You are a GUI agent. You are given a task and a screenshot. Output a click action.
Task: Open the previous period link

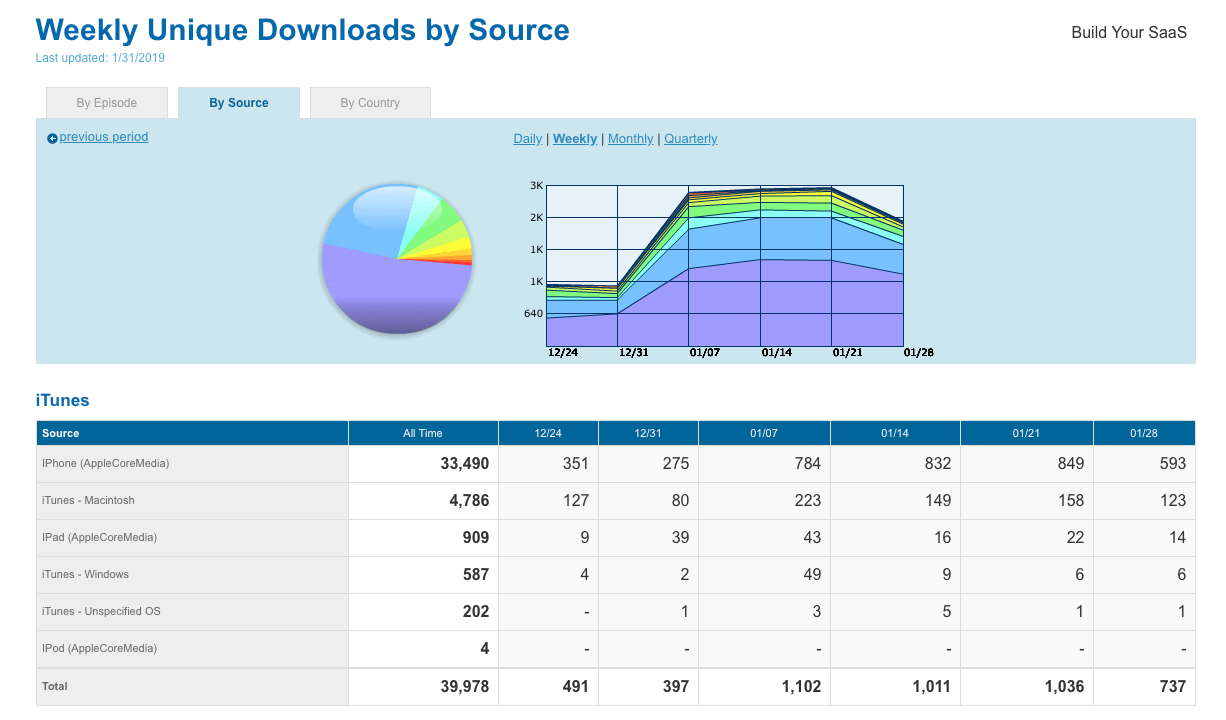(103, 137)
